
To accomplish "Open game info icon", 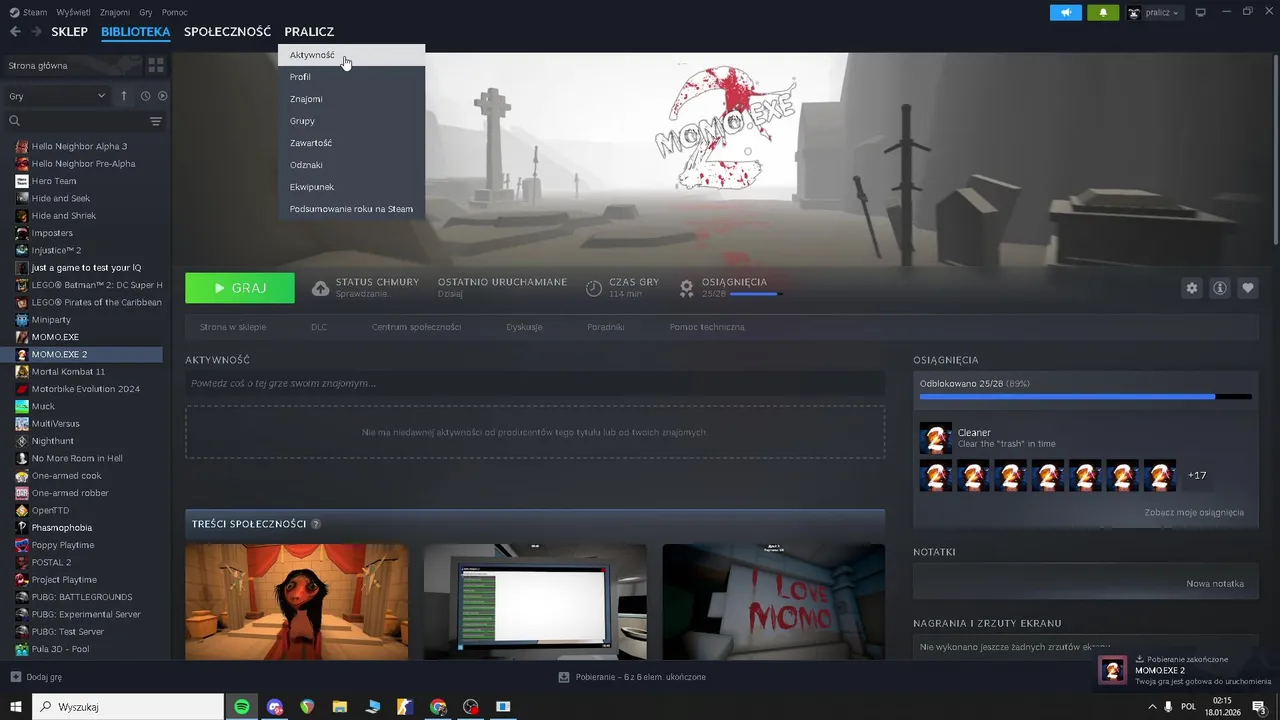I will point(1220,288).
